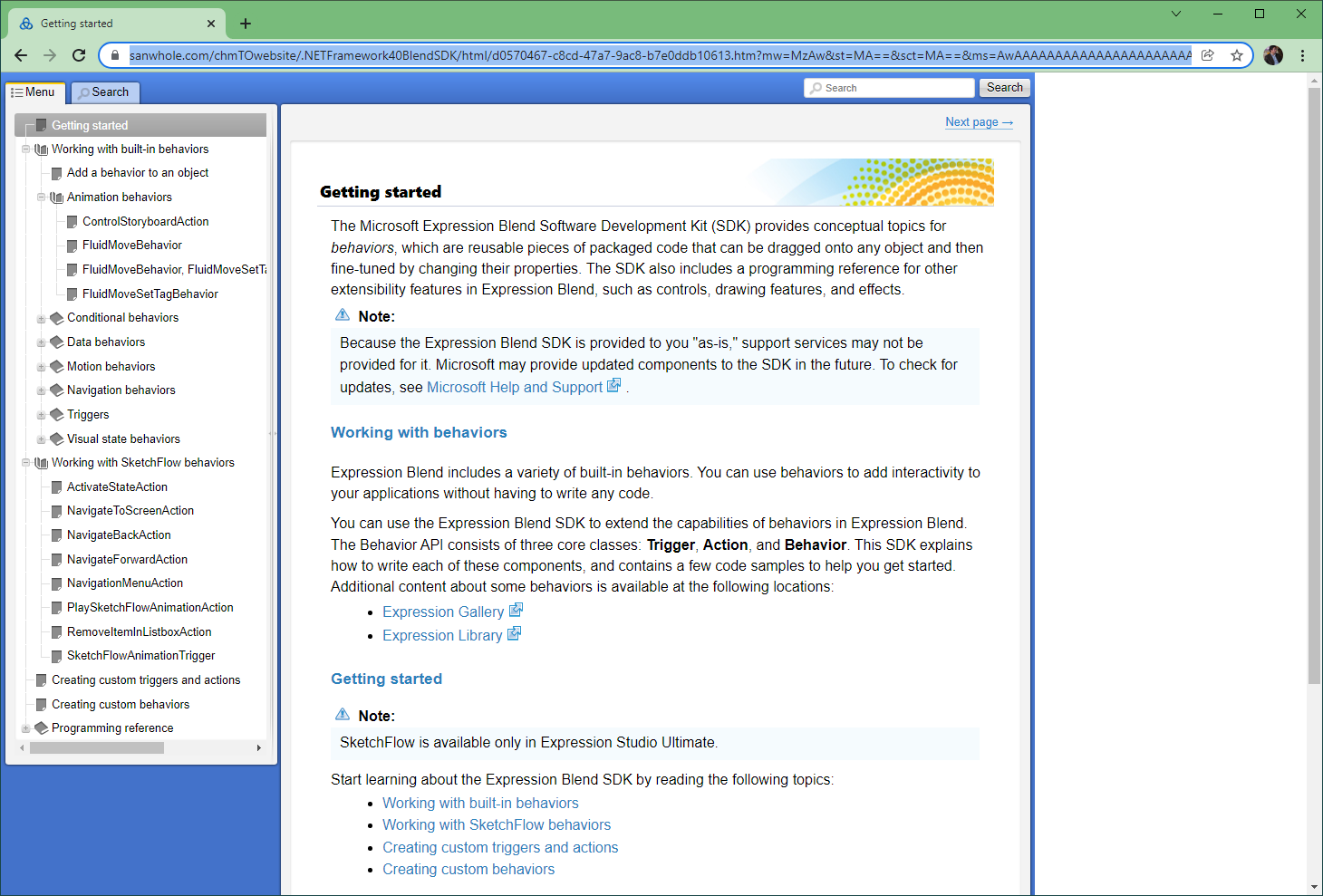Click right arrow of sidebar horizontal scrollbar
The width and height of the screenshot is (1323, 896).
click(x=259, y=748)
